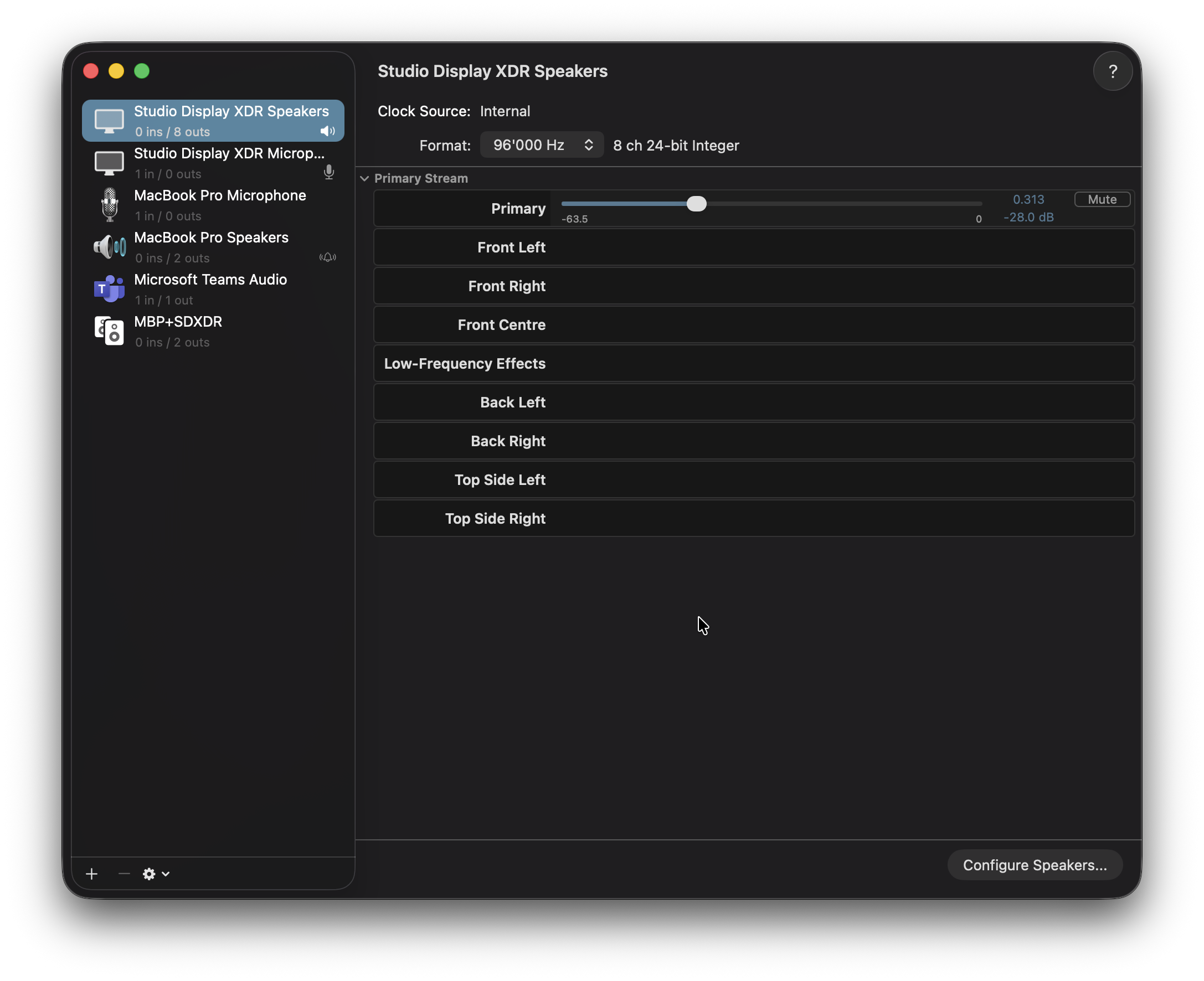Viewport: 1204px width, 981px height.
Task: Click the Studio Display XDR Speakers monitor icon
Action: [109, 121]
